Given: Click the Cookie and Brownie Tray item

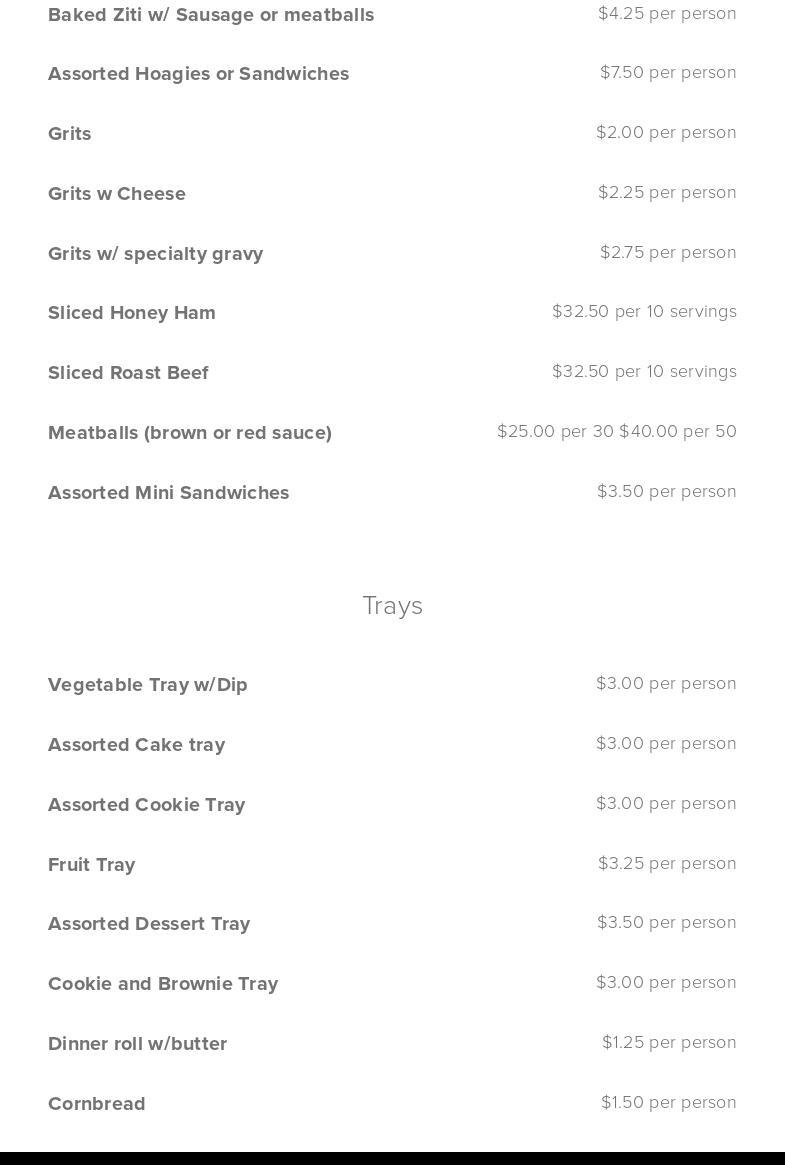Looking at the screenshot, I should pos(163,984).
